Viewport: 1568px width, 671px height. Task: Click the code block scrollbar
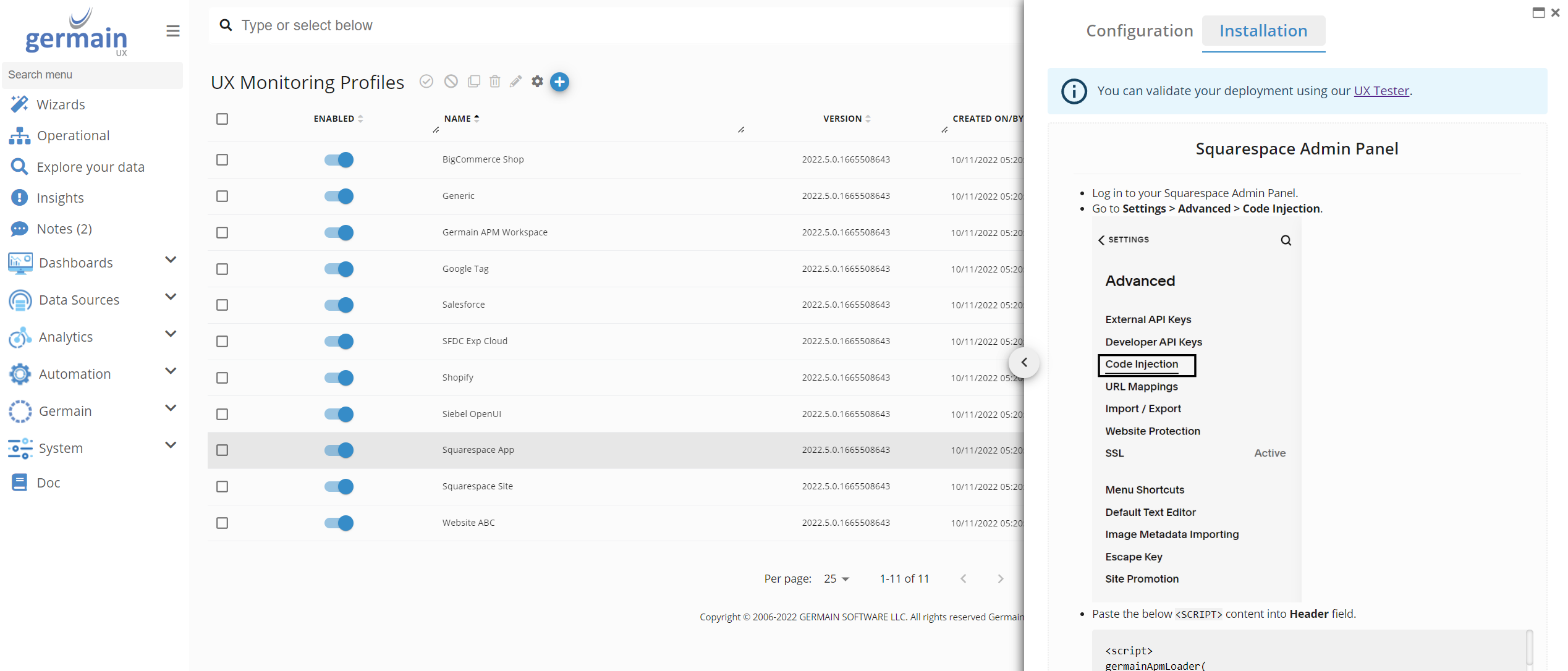pos(1529,648)
